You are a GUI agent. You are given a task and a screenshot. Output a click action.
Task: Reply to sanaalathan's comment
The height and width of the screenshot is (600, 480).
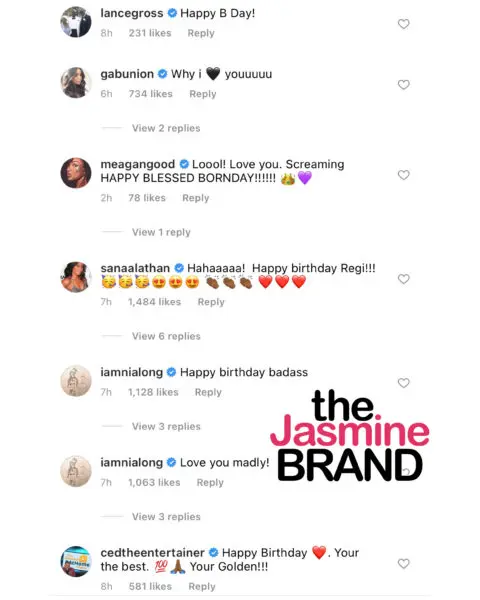(x=211, y=302)
